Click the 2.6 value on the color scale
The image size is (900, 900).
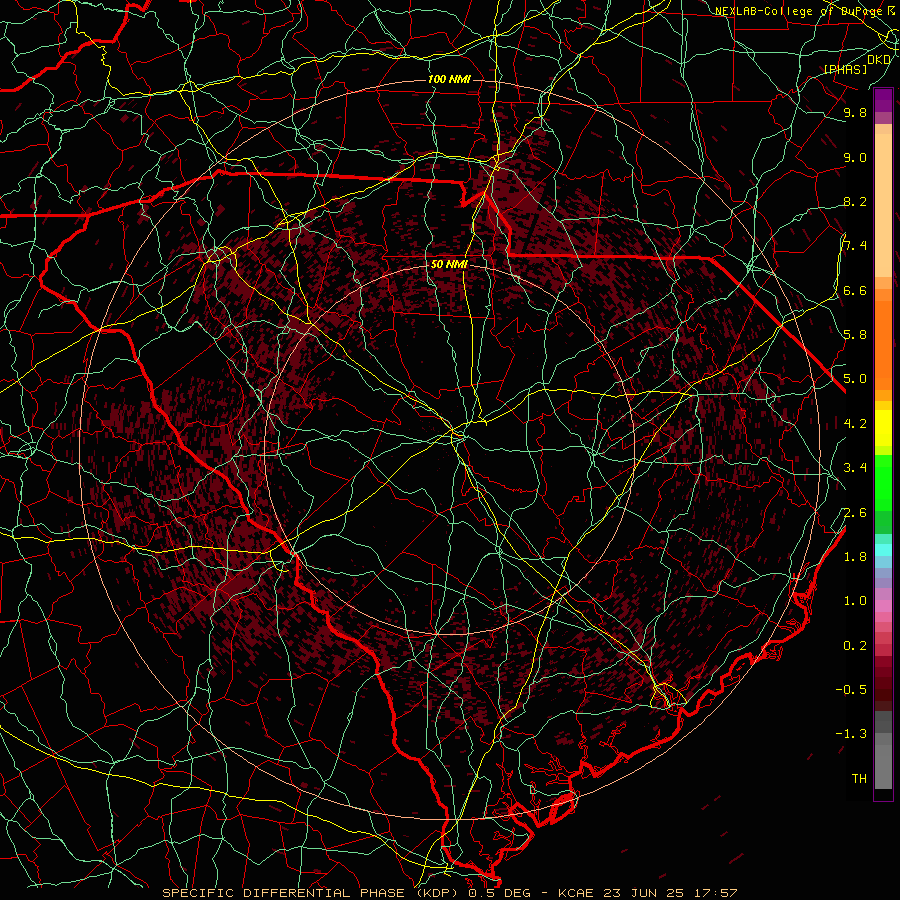855,513
